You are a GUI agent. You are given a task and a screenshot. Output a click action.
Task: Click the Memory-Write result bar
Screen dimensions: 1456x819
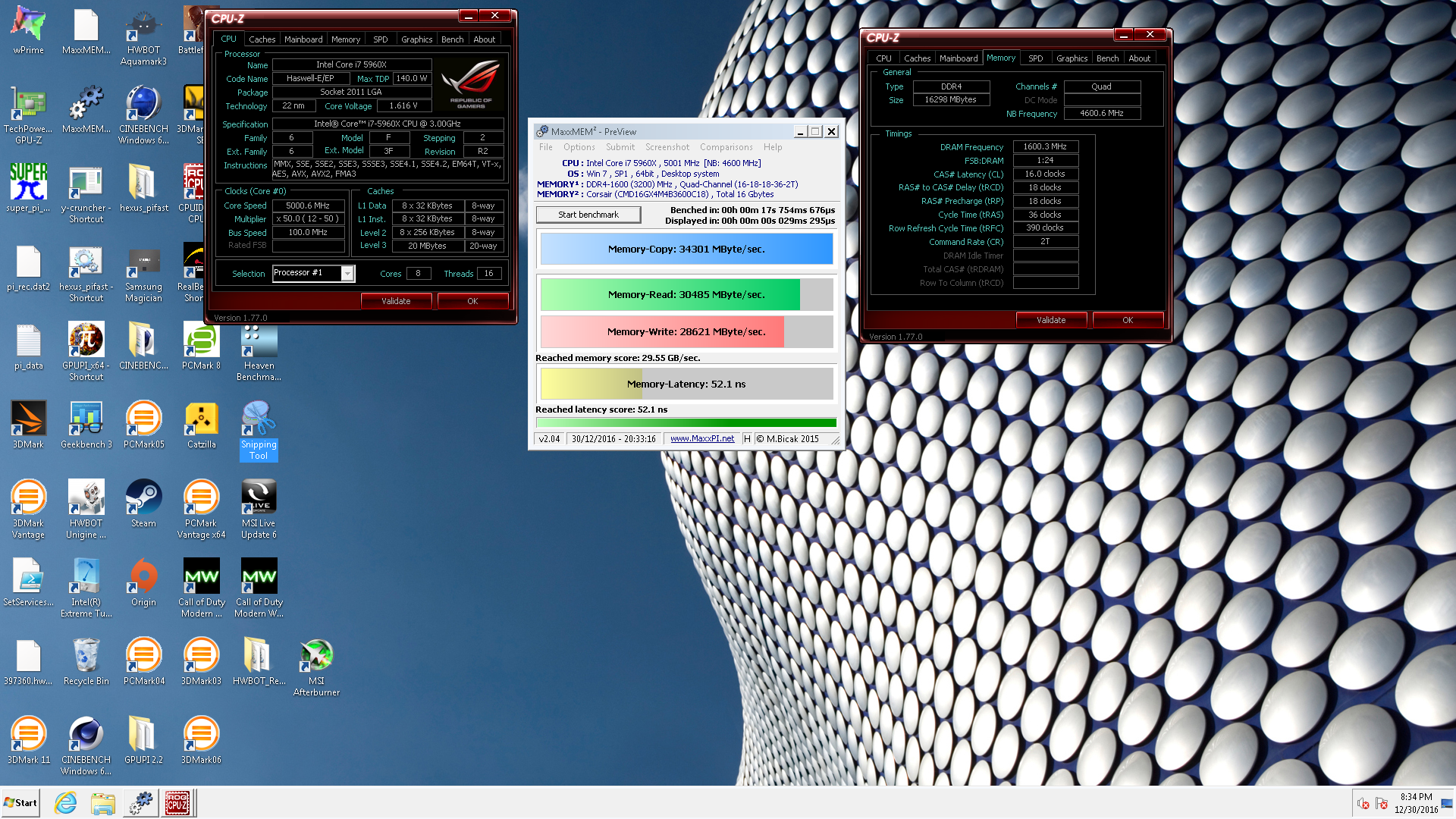click(686, 331)
